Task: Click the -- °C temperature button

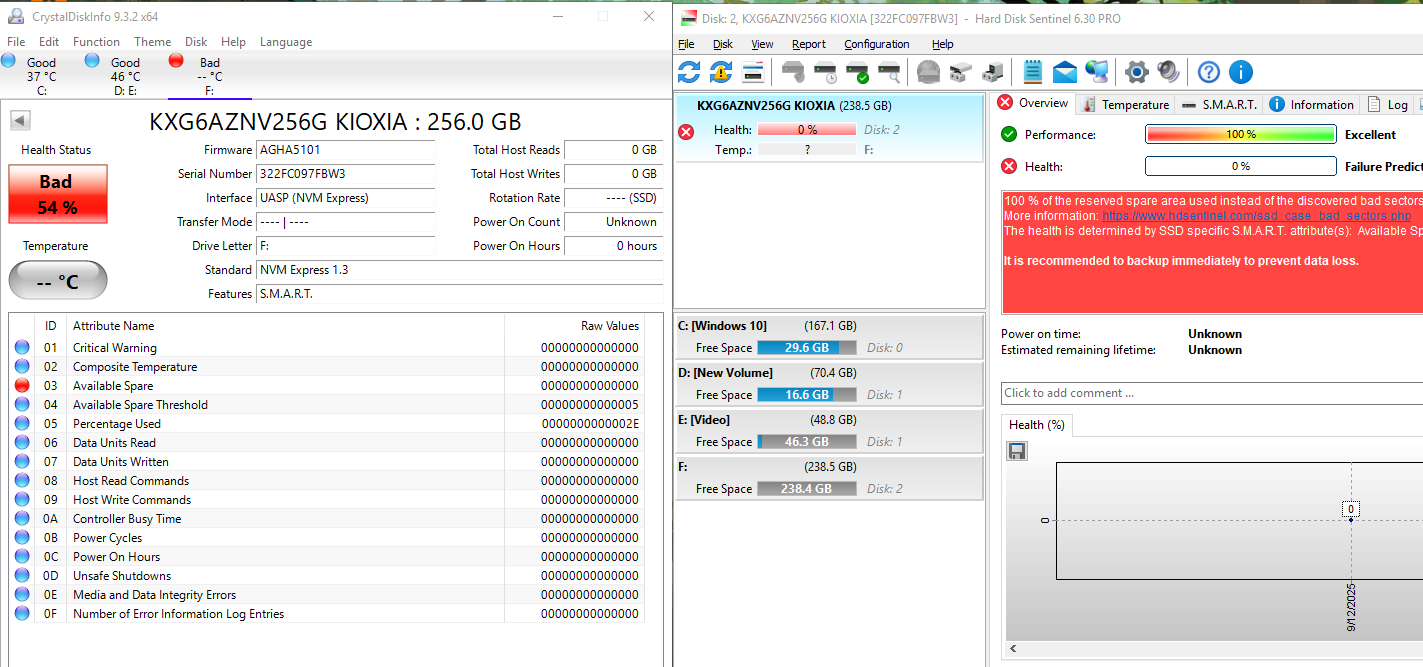Action: (57, 281)
